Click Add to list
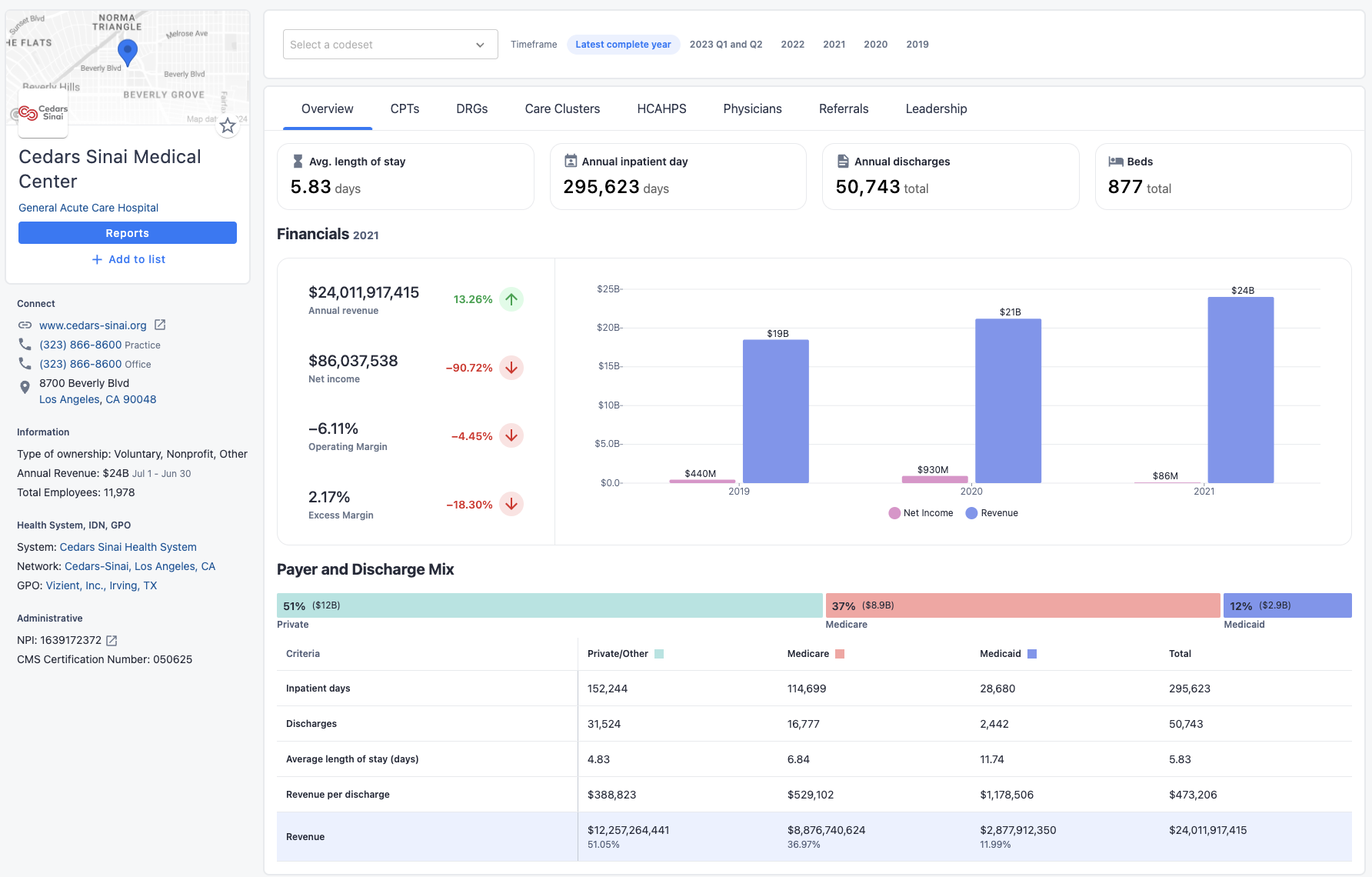 click(x=128, y=259)
